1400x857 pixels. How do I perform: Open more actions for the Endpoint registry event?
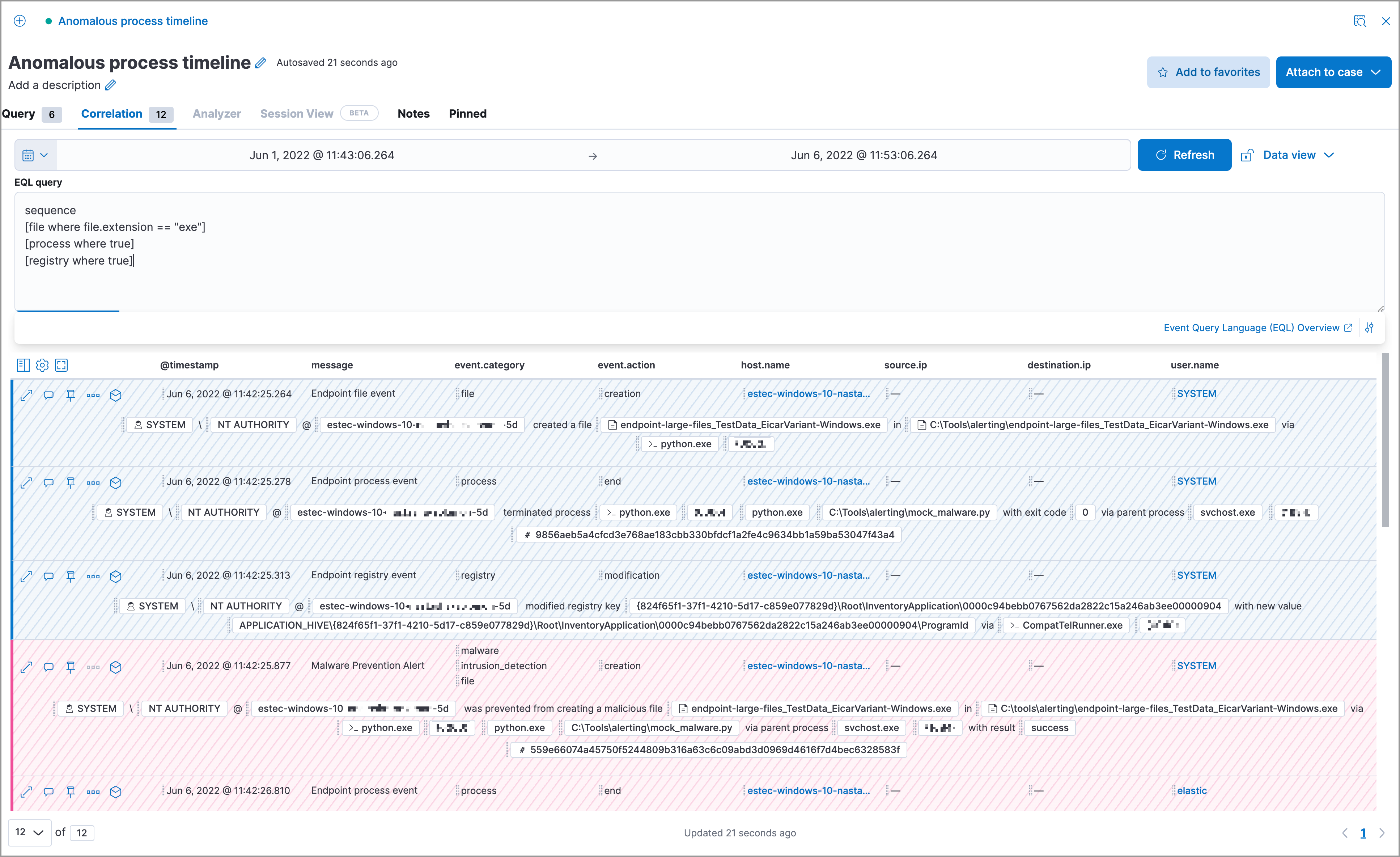(93, 576)
